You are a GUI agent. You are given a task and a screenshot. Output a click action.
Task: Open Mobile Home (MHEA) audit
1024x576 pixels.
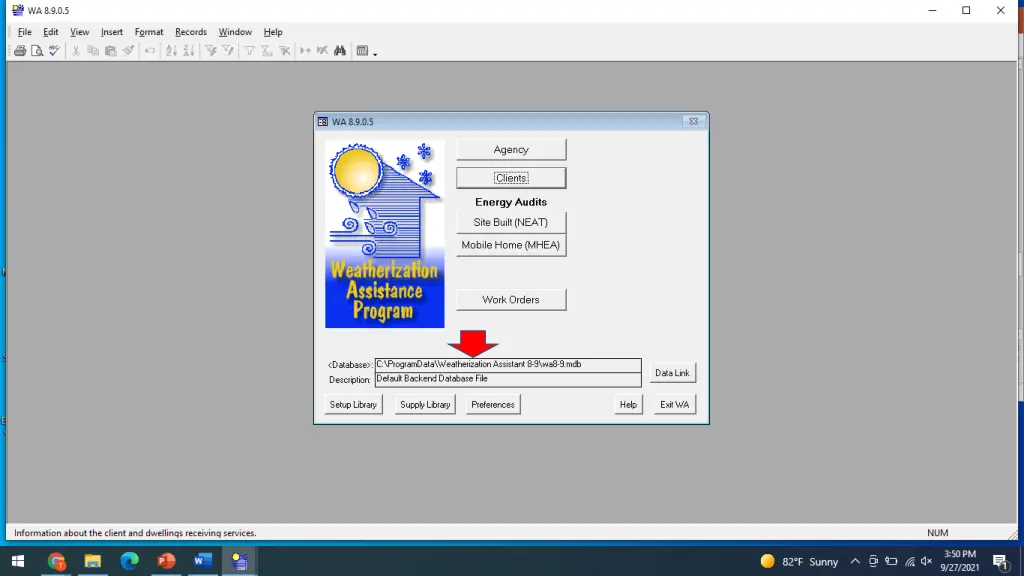[x=511, y=245]
